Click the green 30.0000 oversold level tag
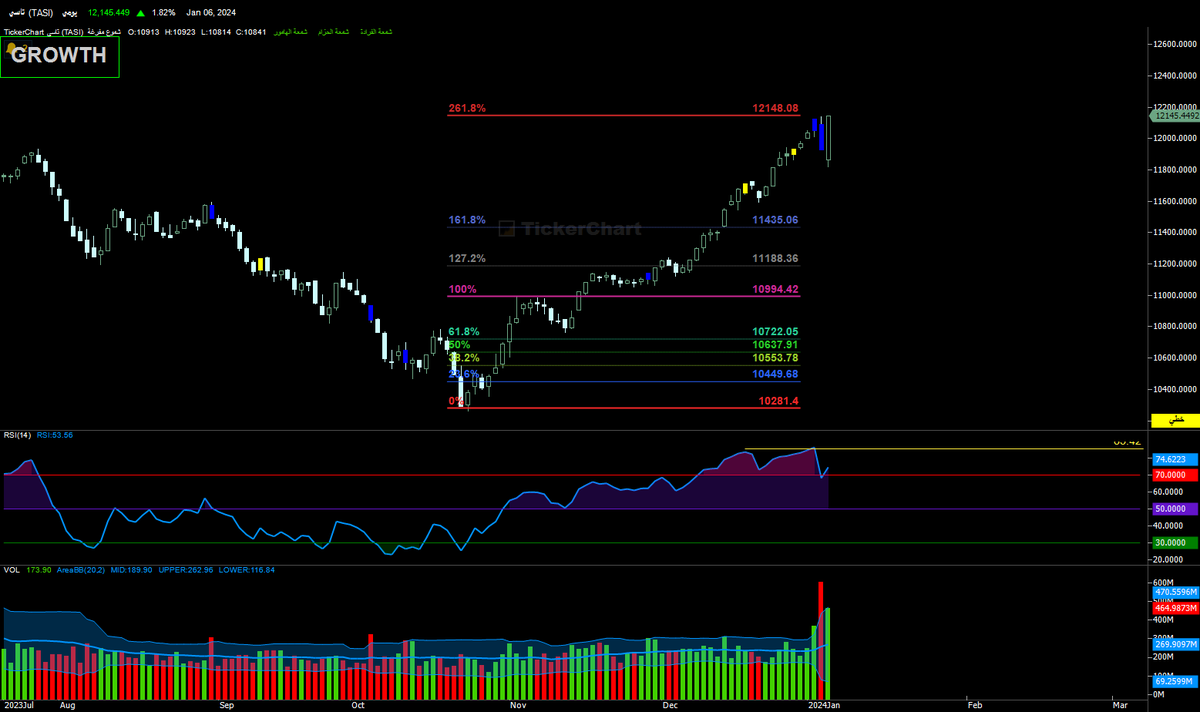1200x712 pixels. pyautogui.click(x=1174, y=543)
